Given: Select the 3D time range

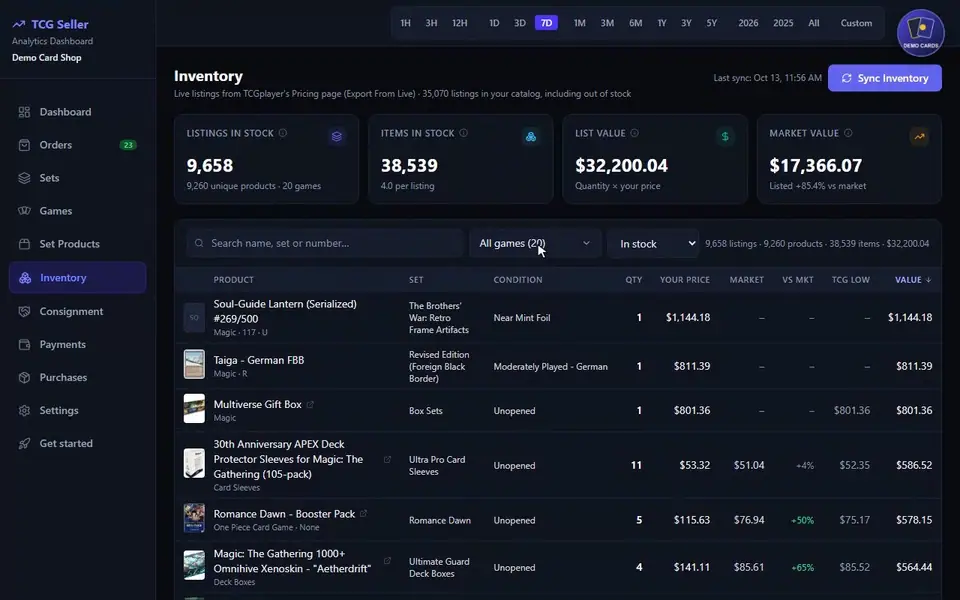Looking at the screenshot, I should 520,23.
